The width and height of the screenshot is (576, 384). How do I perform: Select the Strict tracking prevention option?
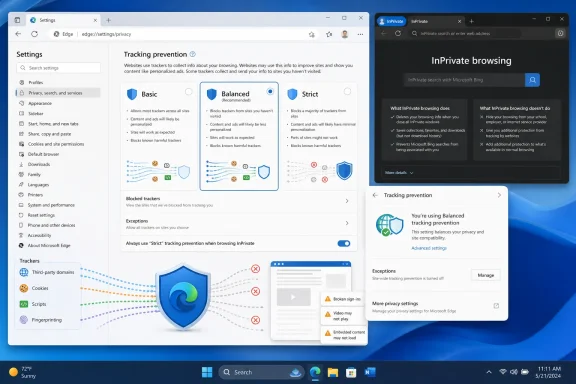(347, 91)
